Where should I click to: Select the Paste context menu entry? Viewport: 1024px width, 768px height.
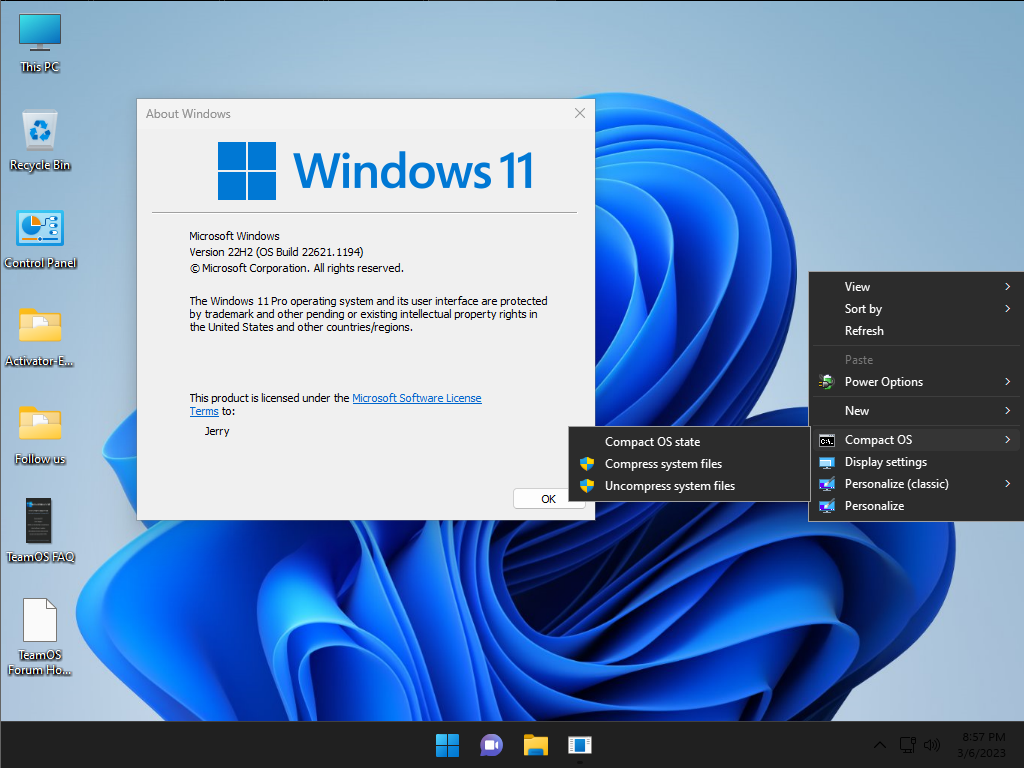(916, 360)
